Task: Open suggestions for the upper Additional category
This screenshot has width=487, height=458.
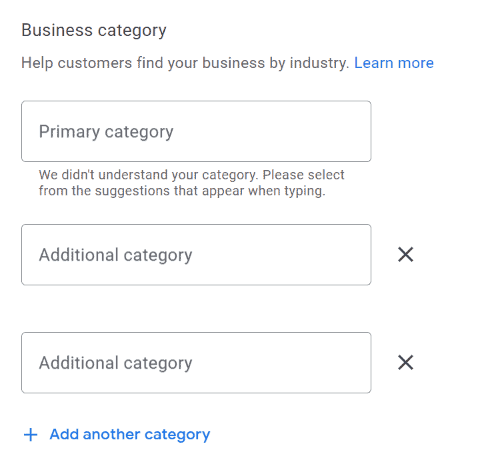Action: click(196, 255)
